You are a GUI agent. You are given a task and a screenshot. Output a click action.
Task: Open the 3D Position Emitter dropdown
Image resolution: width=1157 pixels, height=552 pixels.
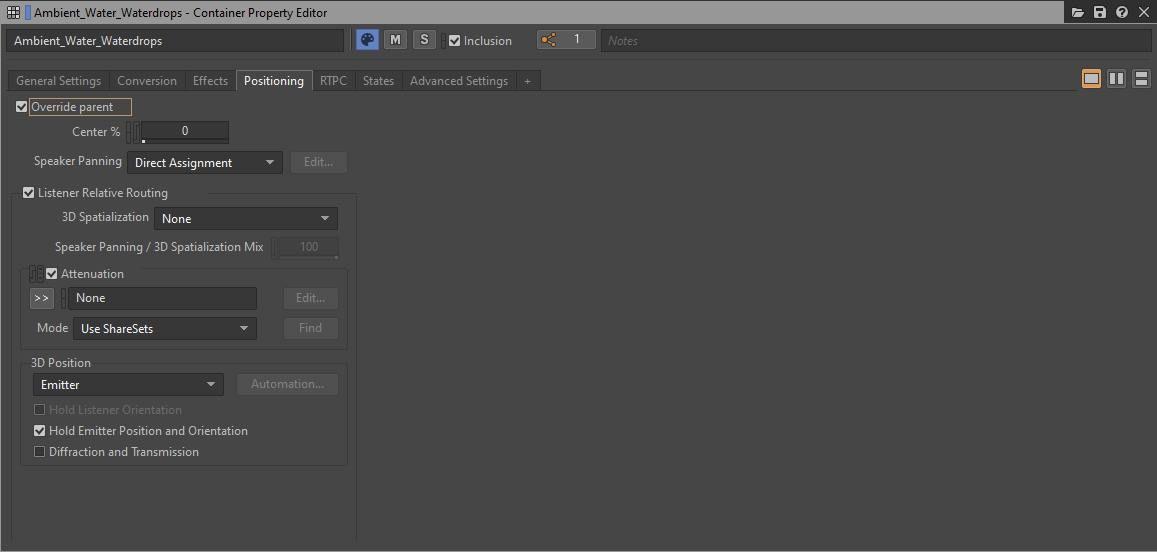[128, 384]
